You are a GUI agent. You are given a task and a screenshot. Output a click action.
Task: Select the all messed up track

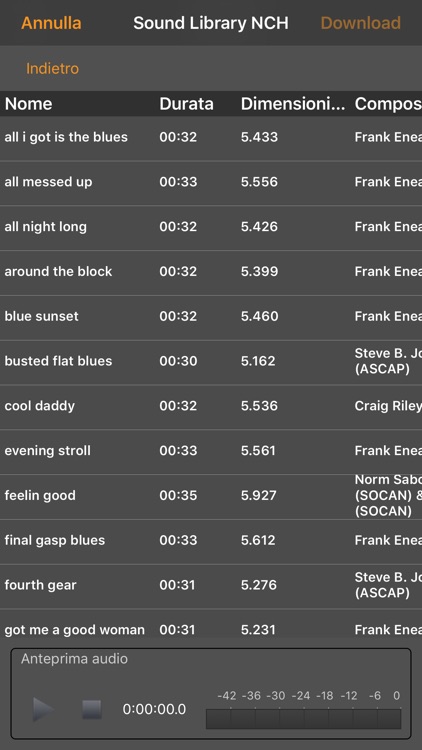click(x=211, y=182)
